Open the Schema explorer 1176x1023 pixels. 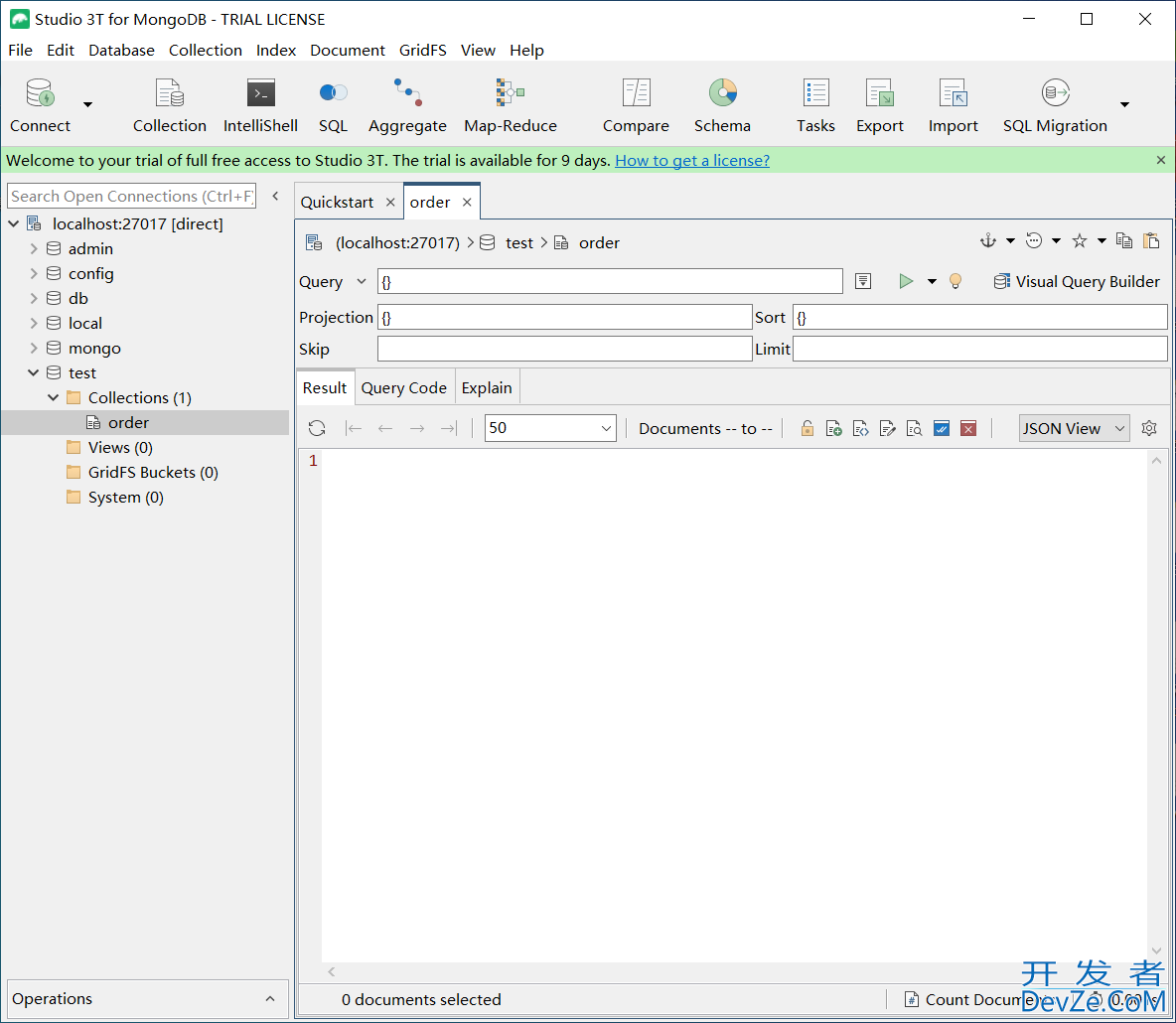coord(722,105)
